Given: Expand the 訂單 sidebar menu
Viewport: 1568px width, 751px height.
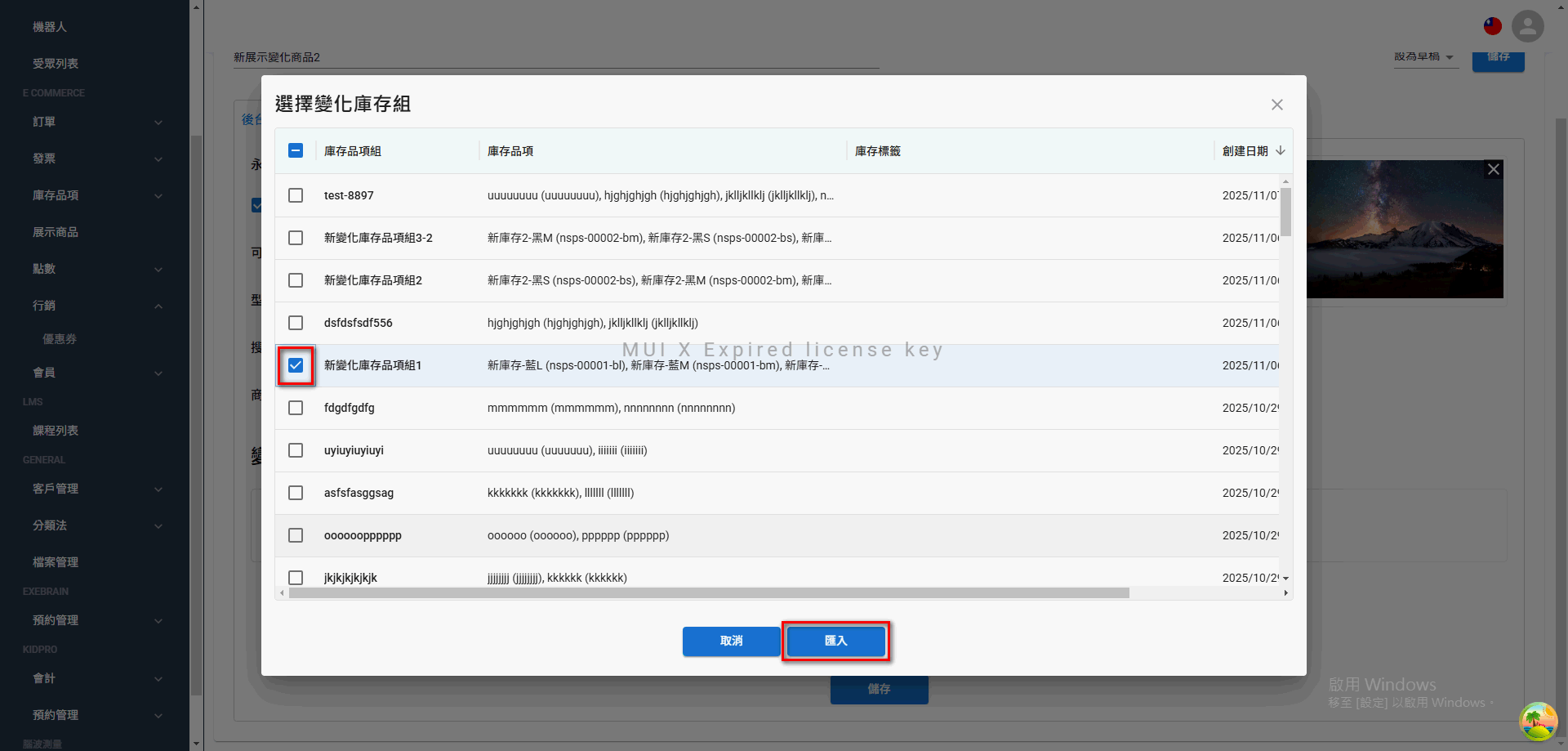Looking at the screenshot, I should click(95, 122).
